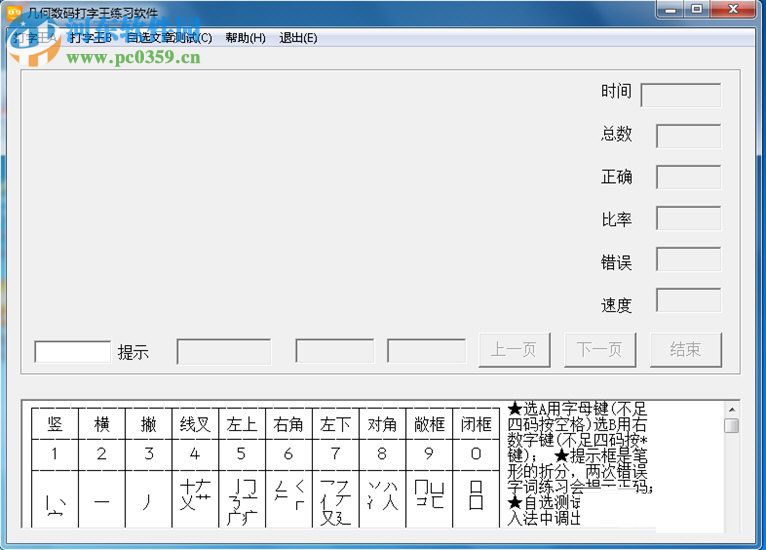Click the number 1 cell in table

point(55,454)
